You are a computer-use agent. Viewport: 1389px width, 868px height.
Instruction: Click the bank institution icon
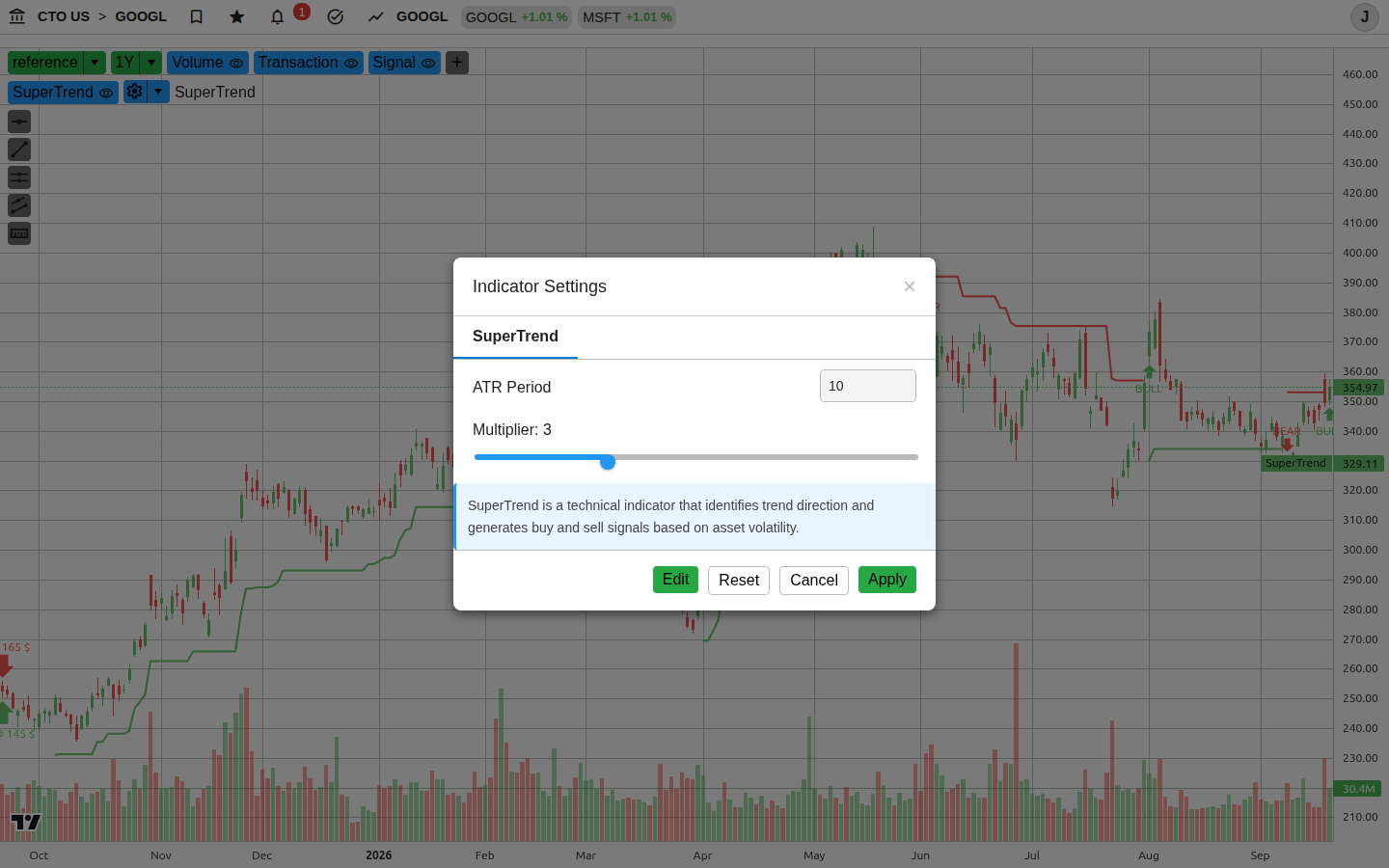click(17, 16)
